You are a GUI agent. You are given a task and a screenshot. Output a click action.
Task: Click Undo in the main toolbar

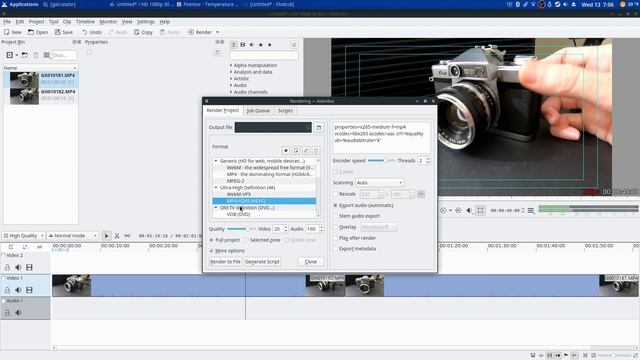(91, 32)
